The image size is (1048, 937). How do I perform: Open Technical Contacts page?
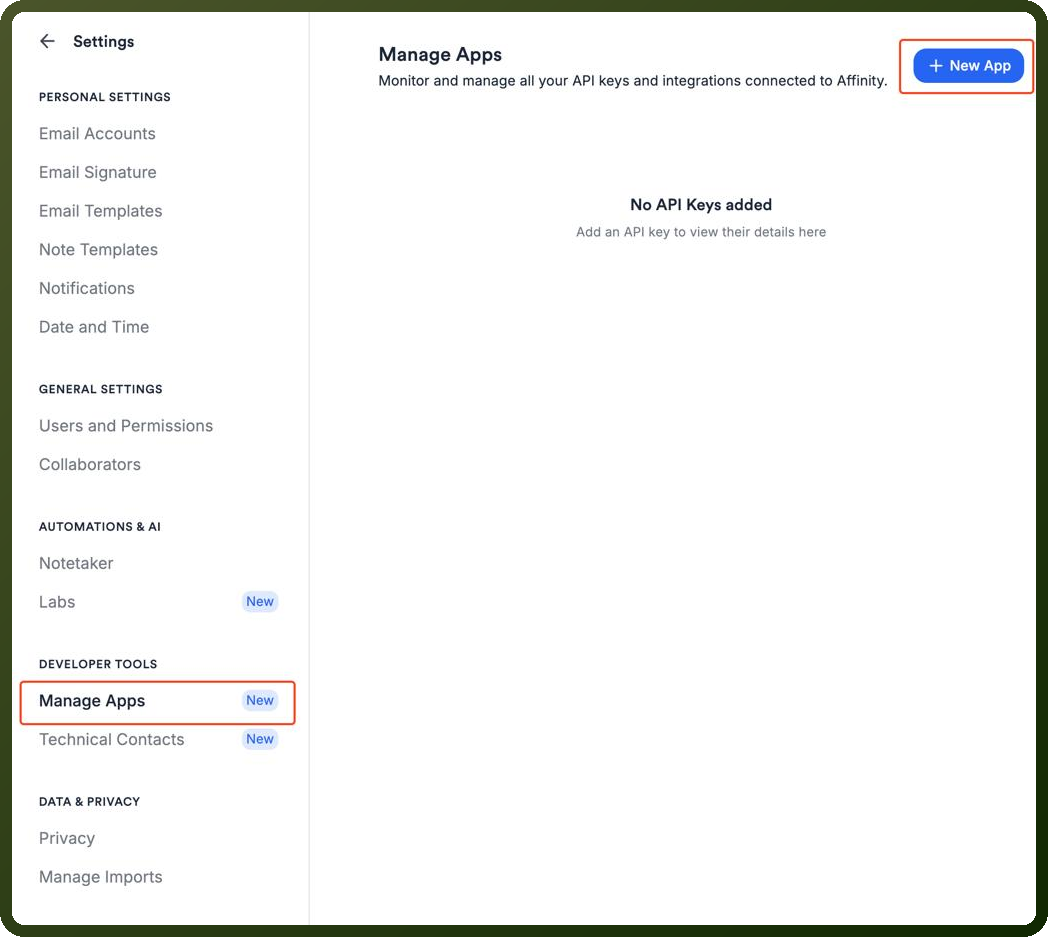[x=112, y=740]
